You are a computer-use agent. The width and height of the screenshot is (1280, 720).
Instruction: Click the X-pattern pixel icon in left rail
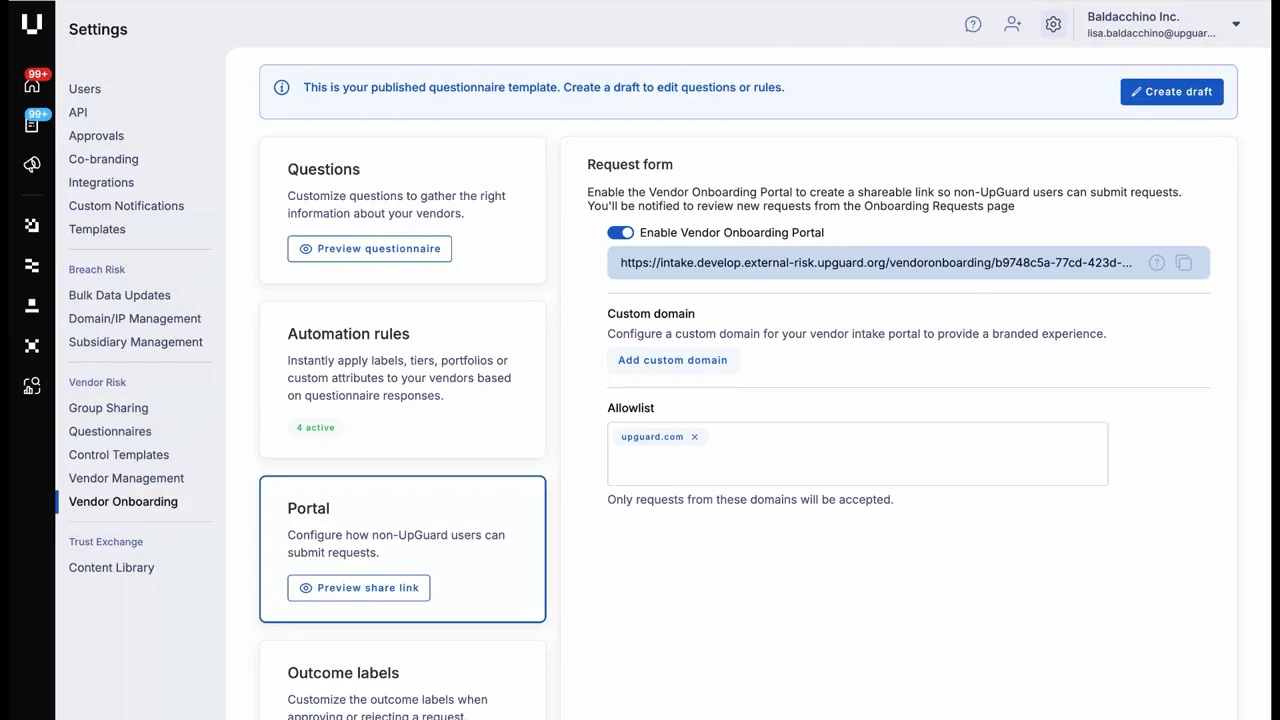coord(32,346)
